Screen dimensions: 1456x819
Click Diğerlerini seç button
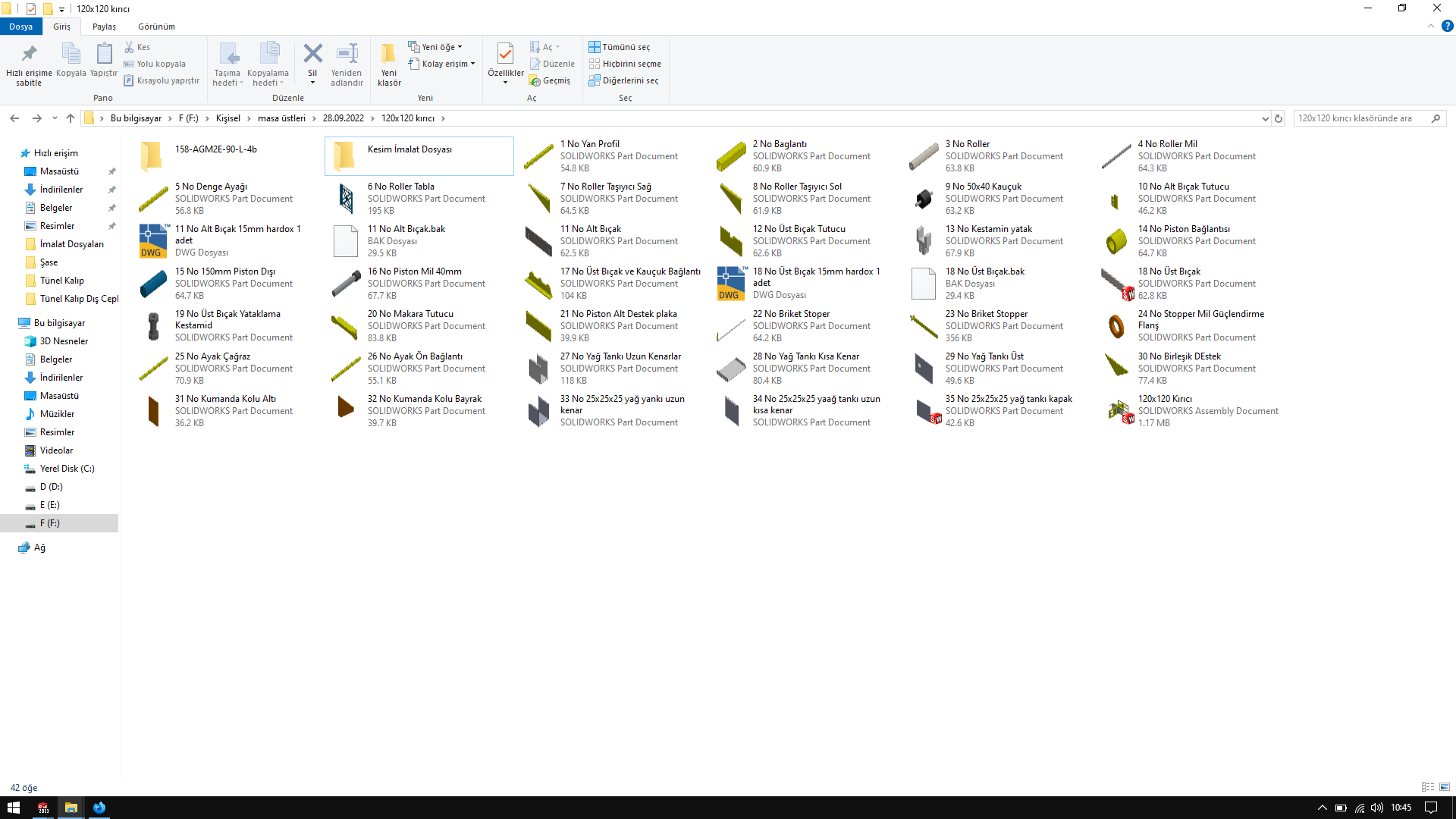coord(623,80)
